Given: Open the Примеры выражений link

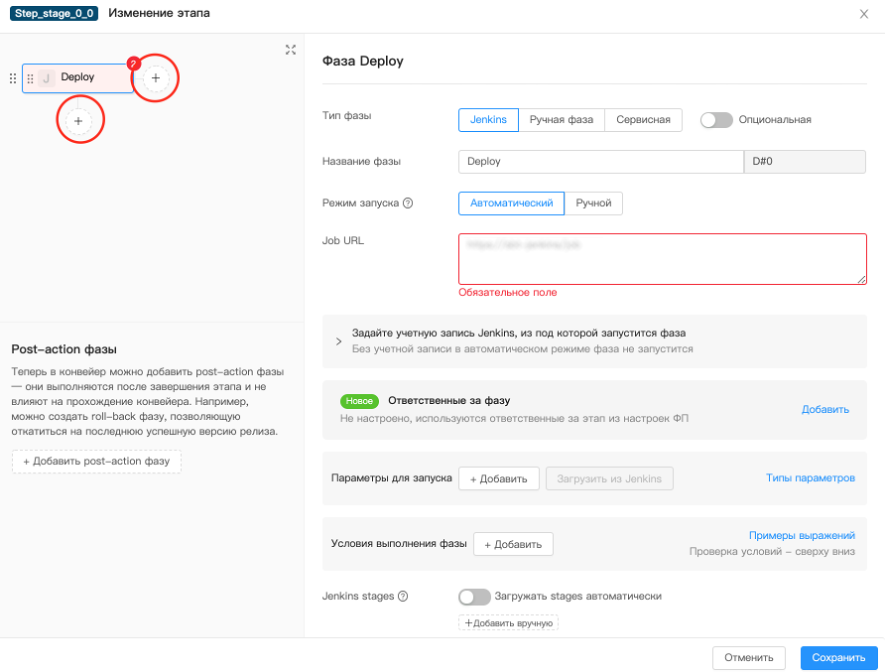Looking at the screenshot, I should pyautogui.click(x=801, y=535).
